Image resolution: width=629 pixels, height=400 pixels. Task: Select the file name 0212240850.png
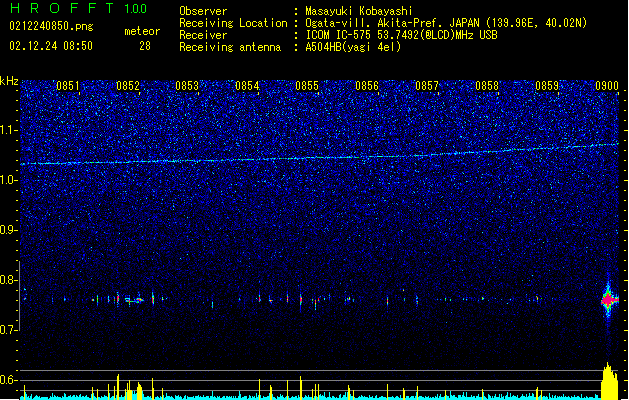pyautogui.click(x=51, y=26)
